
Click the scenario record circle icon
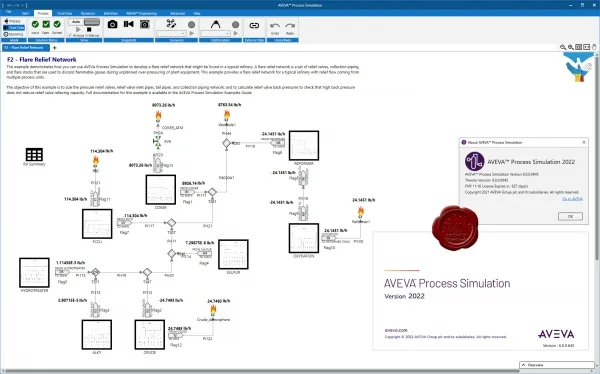click(x=192, y=24)
